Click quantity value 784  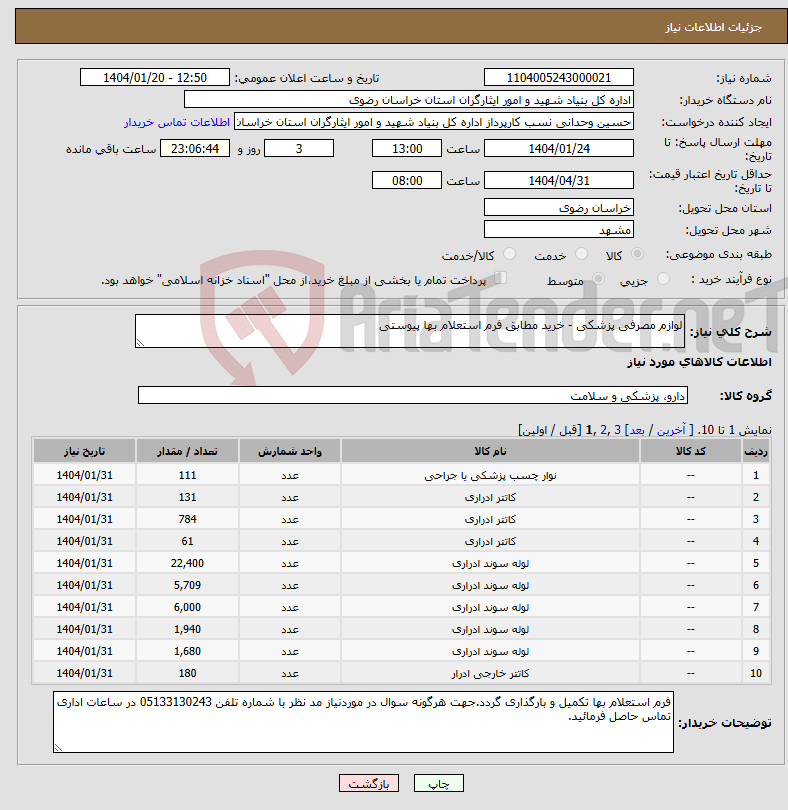point(187,519)
